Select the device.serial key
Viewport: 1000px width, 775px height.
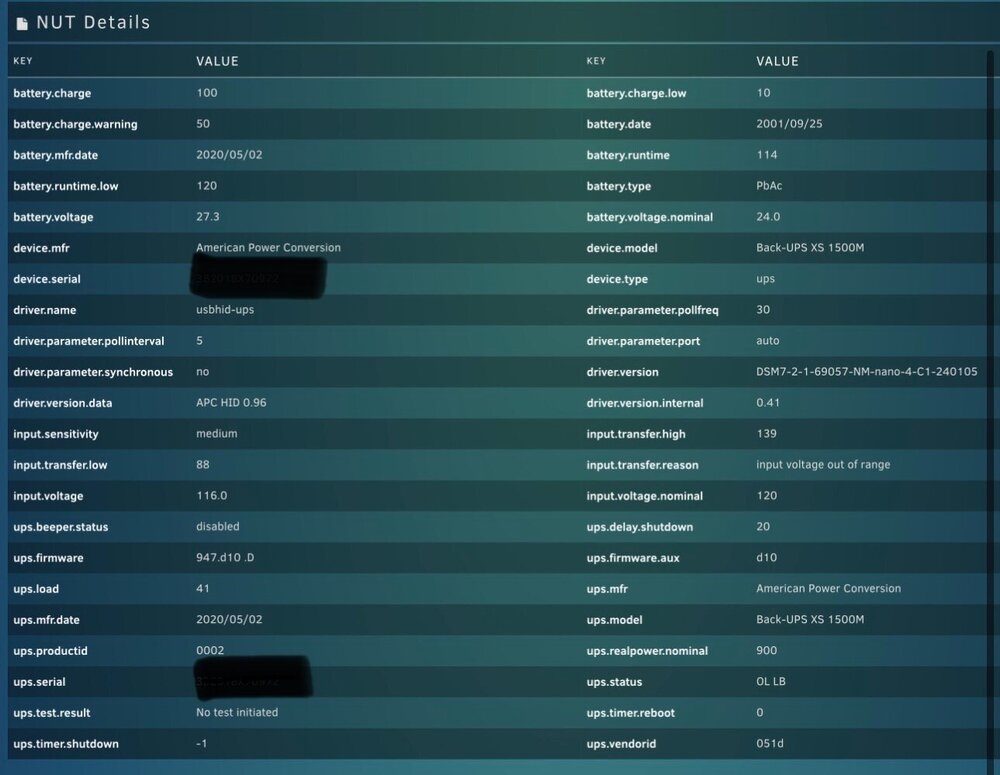pos(47,279)
